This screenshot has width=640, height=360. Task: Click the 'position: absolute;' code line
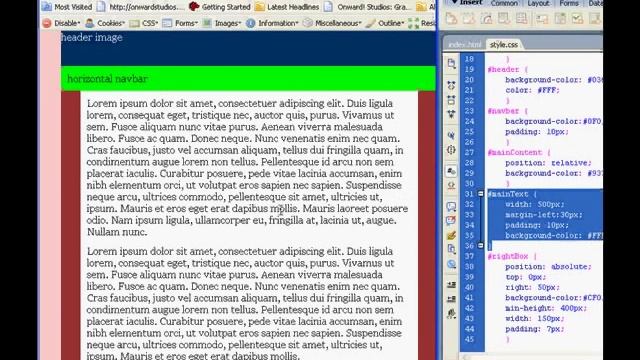[548, 267]
